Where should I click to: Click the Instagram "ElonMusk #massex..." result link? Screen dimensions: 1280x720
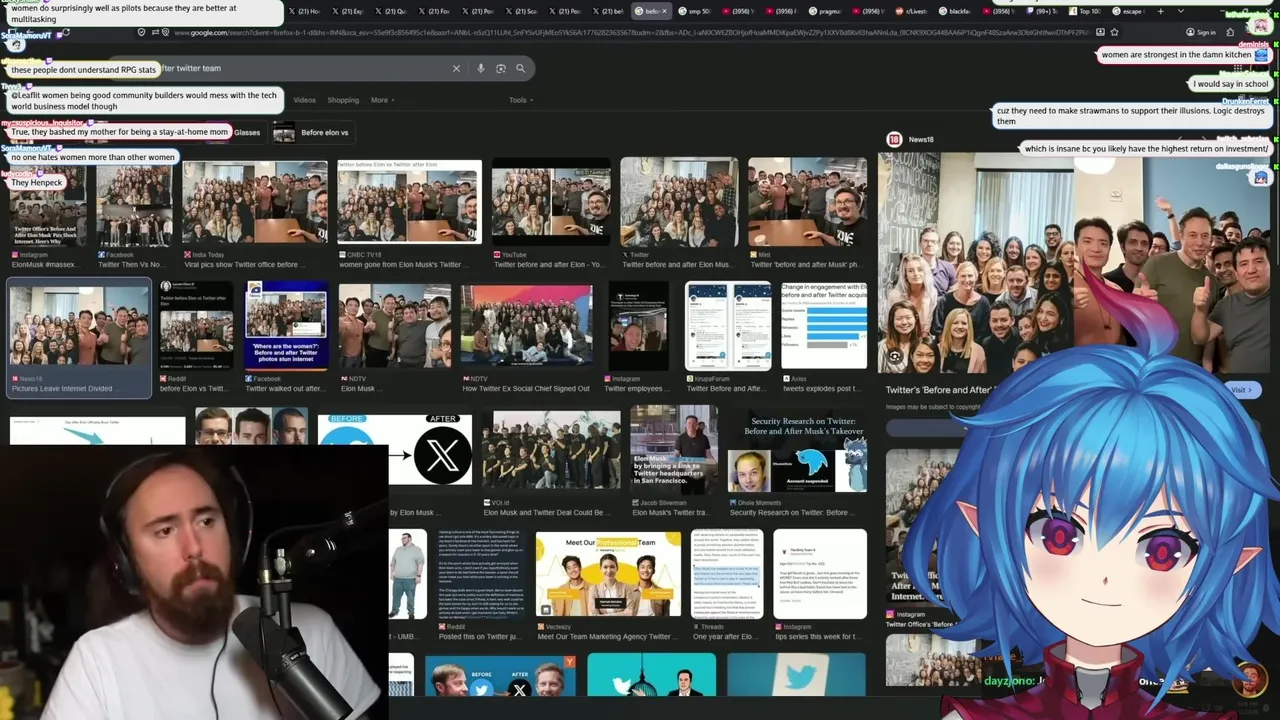[44, 260]
